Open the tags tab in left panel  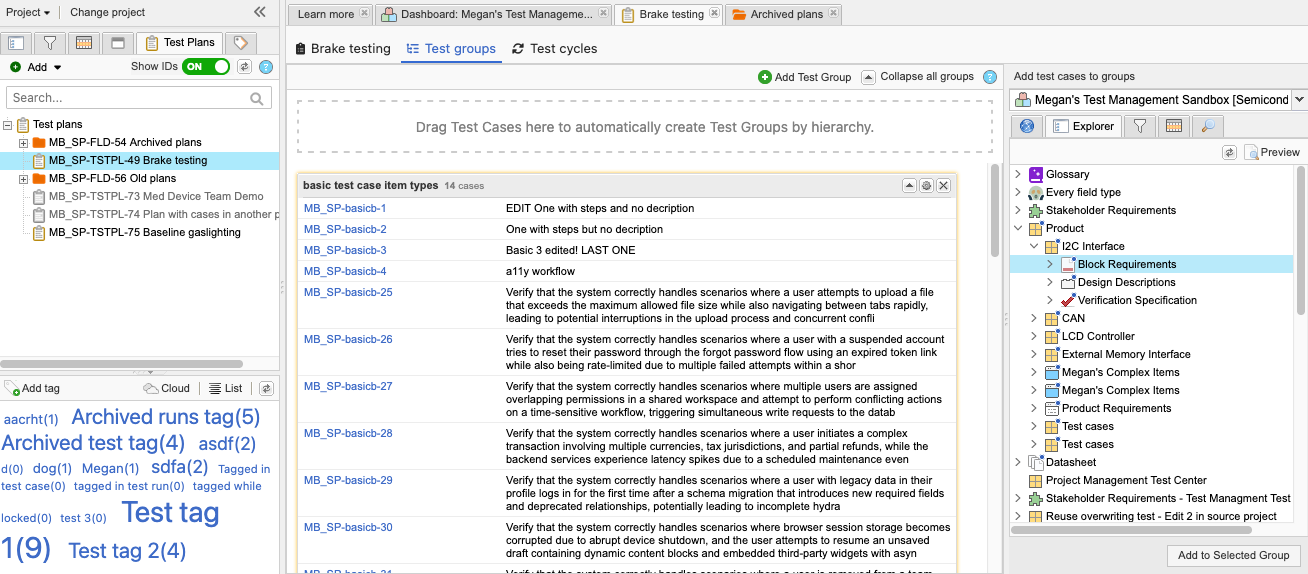(x=241, y=43)
